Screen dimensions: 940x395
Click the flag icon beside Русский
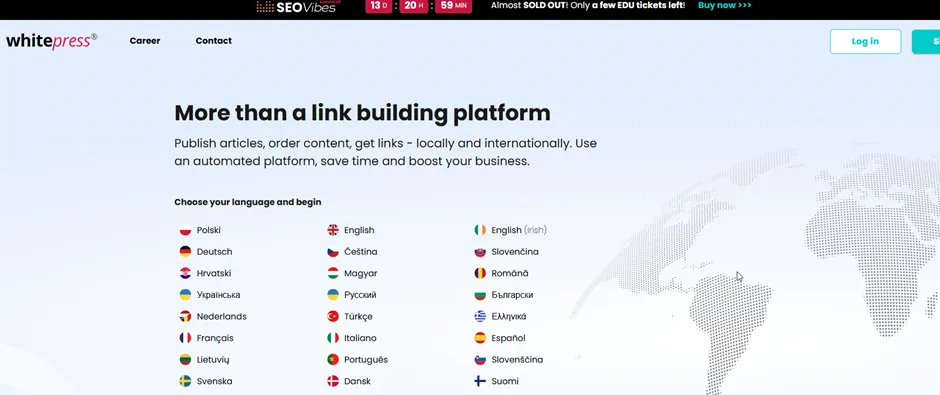click(x=333, y=295)
